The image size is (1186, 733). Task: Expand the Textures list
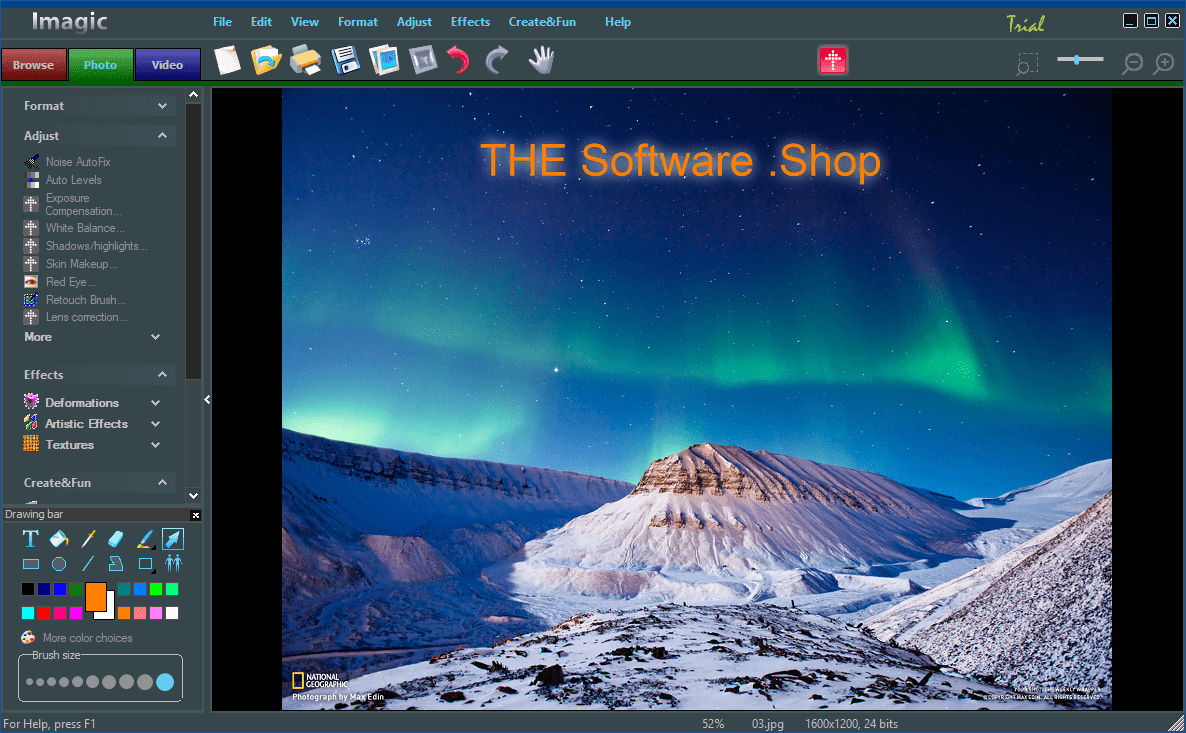(x=156, y=445)
